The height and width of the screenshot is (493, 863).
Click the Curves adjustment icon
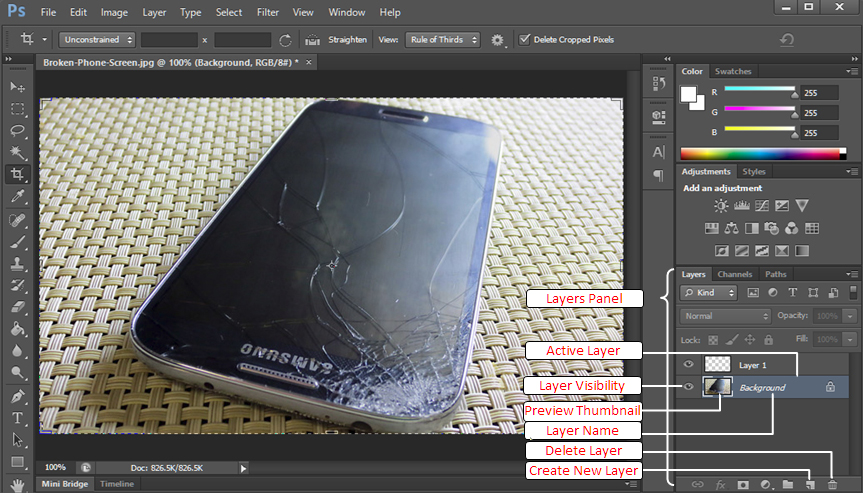762,206
